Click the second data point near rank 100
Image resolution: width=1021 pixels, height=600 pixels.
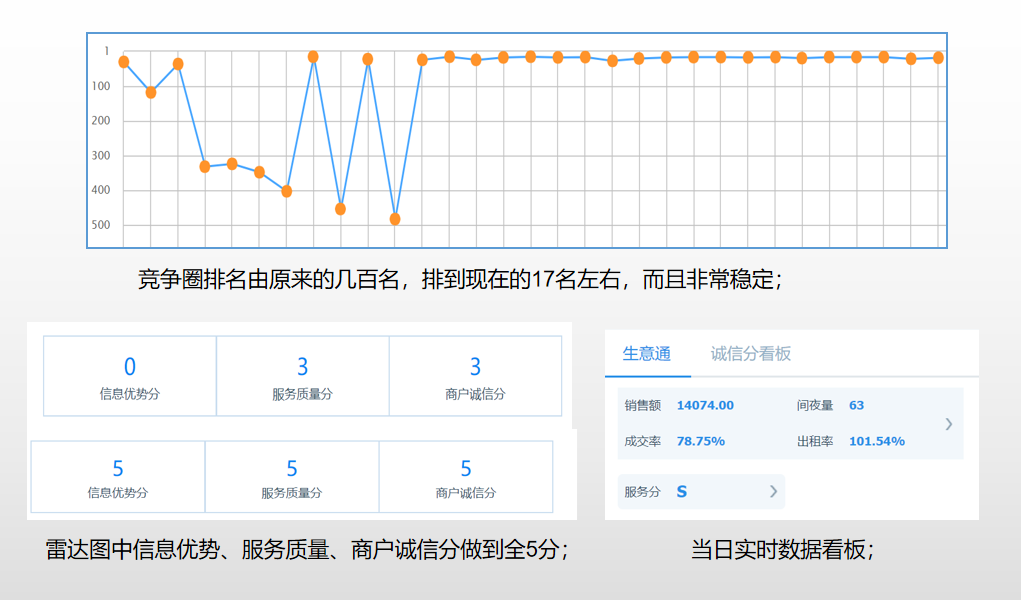[151, 92]
